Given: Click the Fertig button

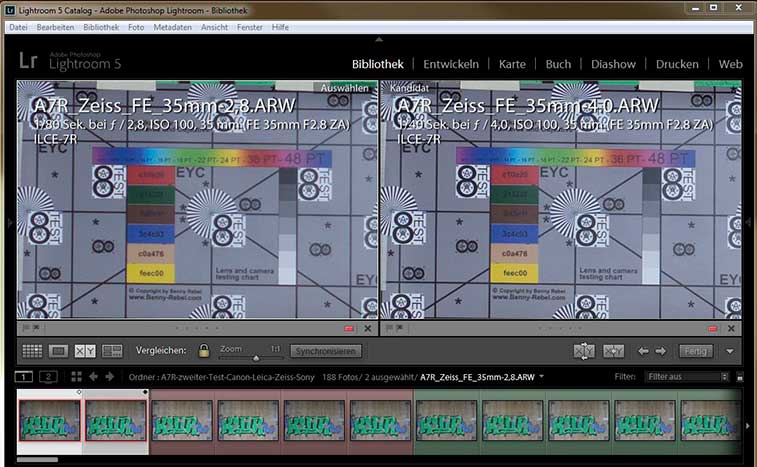Looking at the screenshot, I should pyautogui.click(x=695, y=351).
